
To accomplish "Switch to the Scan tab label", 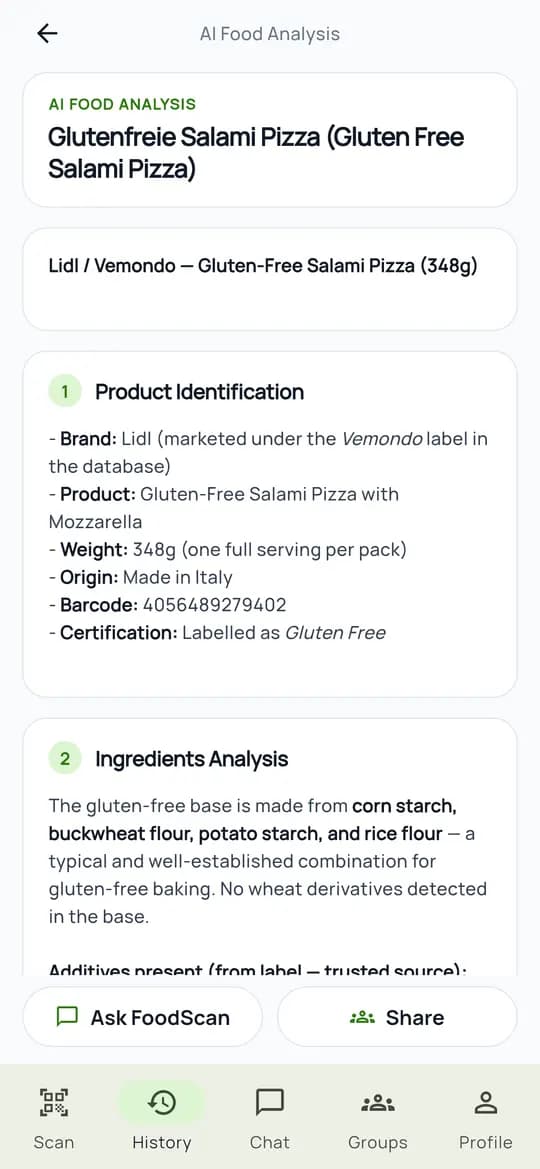I will tap(54, 1142).
